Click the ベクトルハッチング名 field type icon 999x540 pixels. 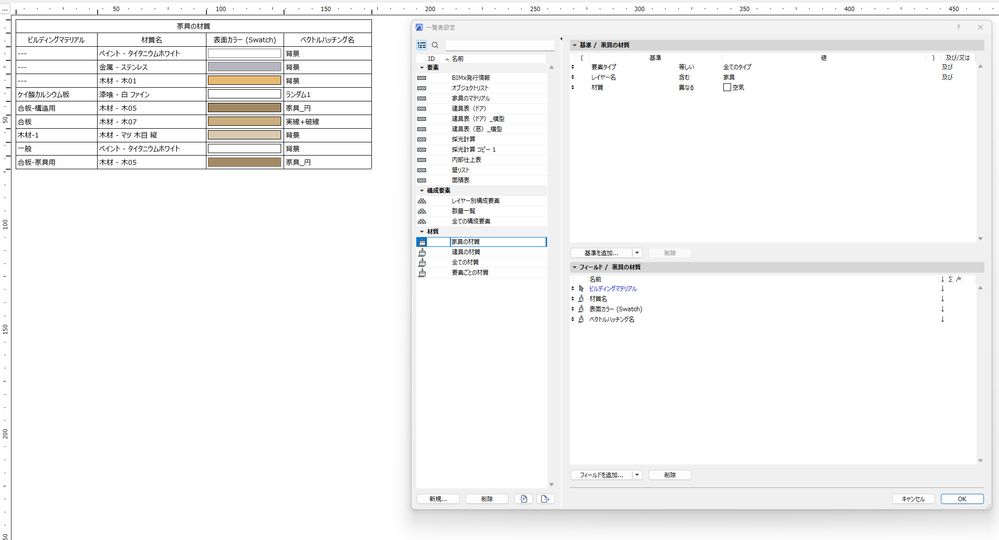coord(581,319)
